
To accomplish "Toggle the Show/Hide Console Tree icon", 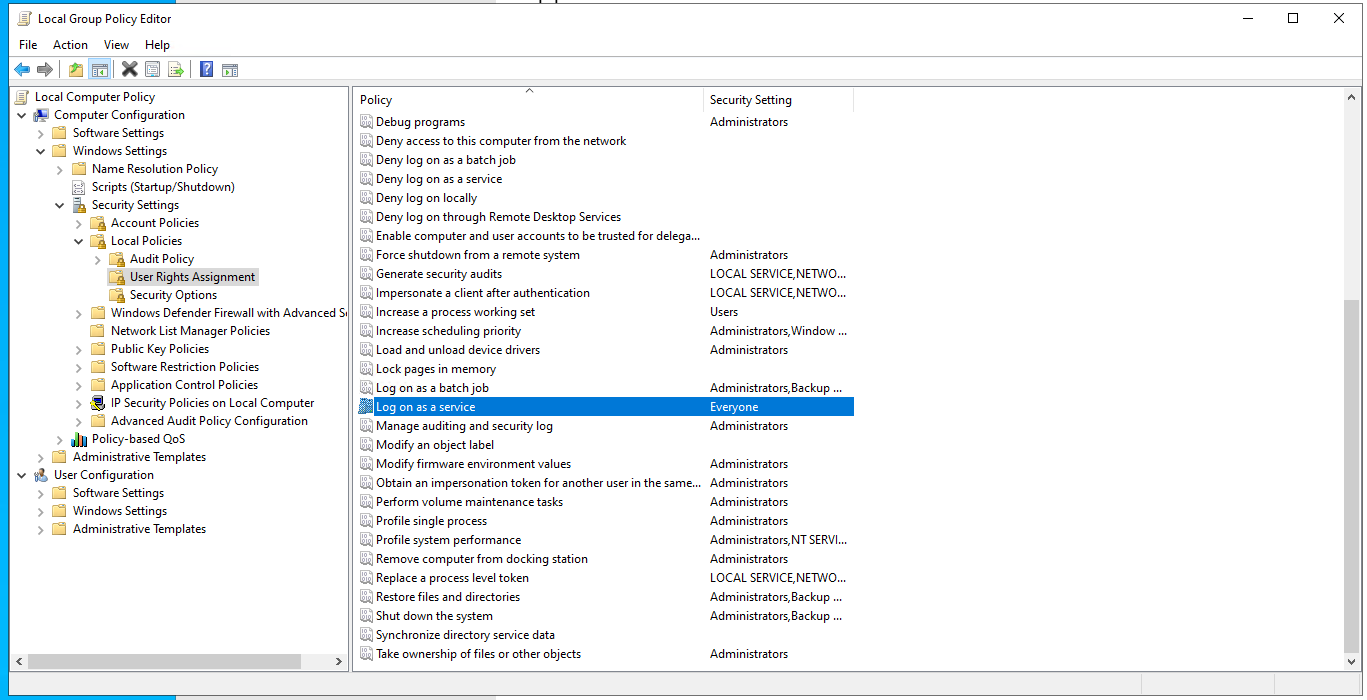I will (99, 69).
